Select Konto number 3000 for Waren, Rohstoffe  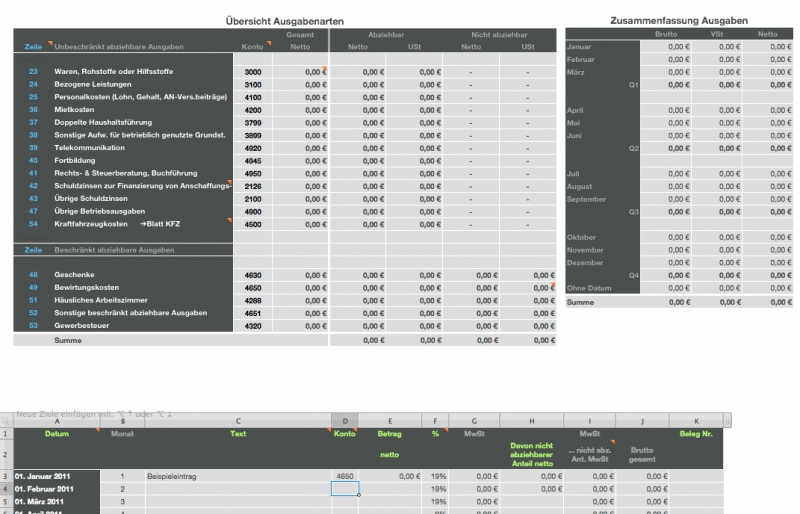[x=253, y=72]
